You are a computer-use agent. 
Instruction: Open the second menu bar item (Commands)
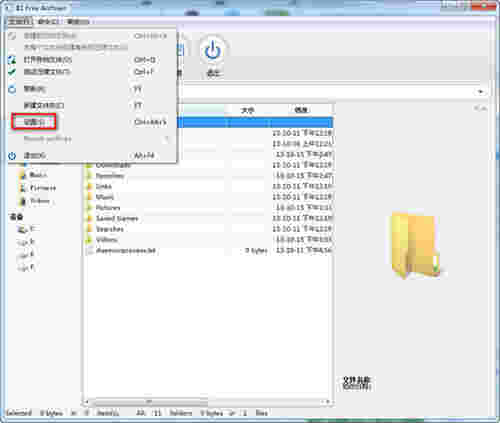[48, 22]
